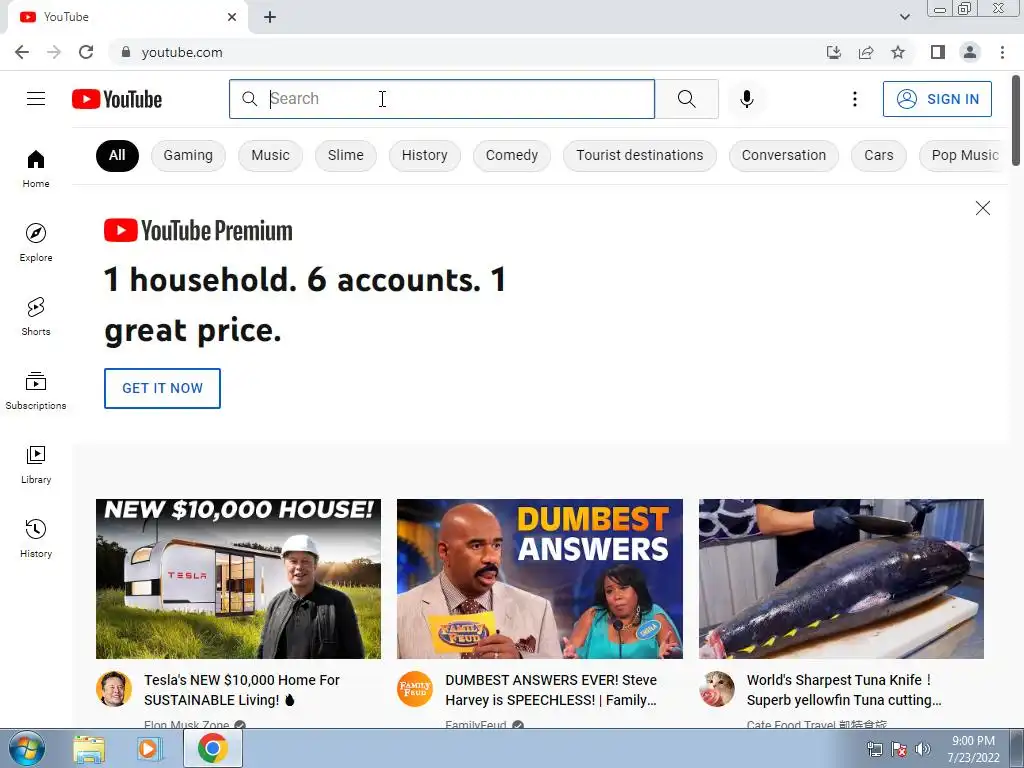The height and width of the screenshot is (768, 1024).
Task: Open the Tesla $10,000 house thumbnail
Action: [x=238, y=579]
